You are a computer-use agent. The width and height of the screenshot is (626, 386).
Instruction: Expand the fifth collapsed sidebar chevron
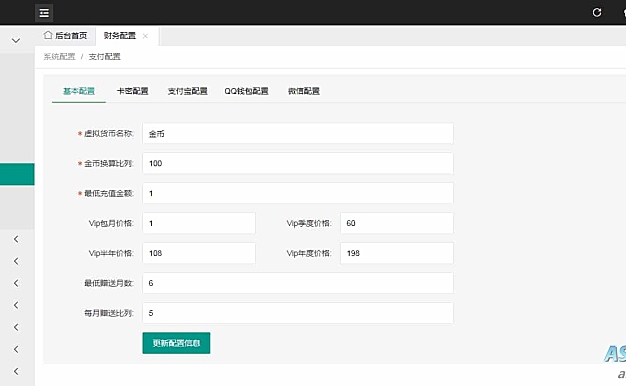16,327
